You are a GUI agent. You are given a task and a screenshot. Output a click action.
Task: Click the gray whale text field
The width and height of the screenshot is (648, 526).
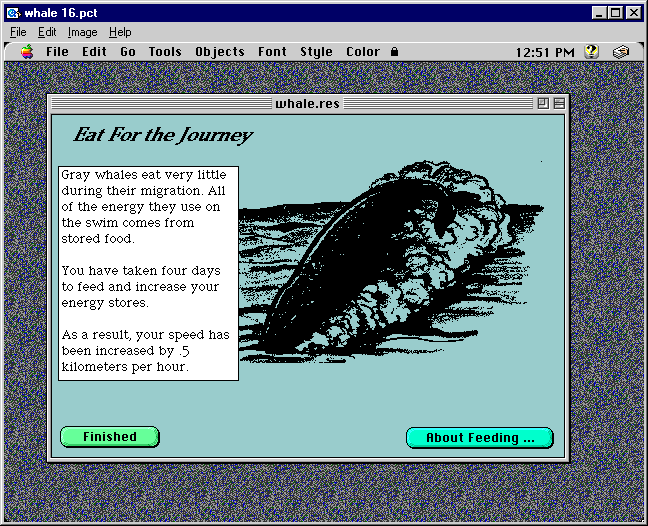click(x=148, y=274)
